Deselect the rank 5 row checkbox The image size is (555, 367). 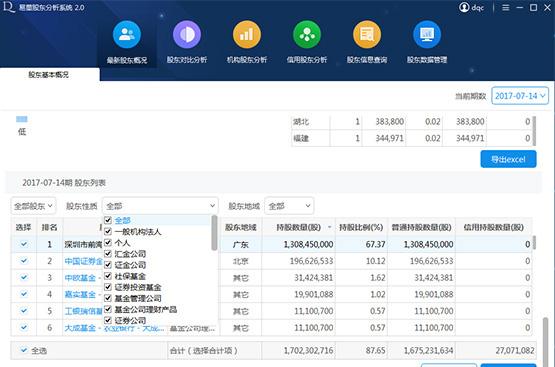point(24,310)
